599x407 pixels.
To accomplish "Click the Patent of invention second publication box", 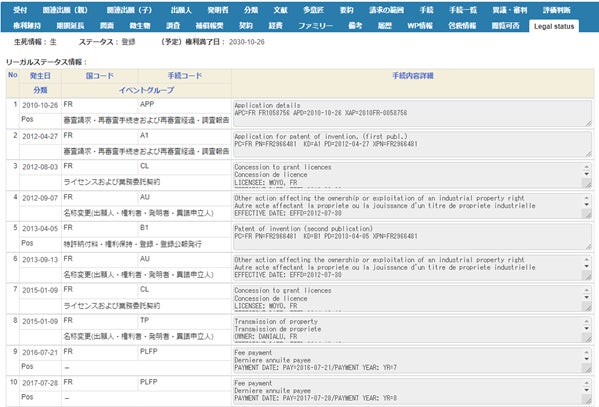I will click(412, 237).
